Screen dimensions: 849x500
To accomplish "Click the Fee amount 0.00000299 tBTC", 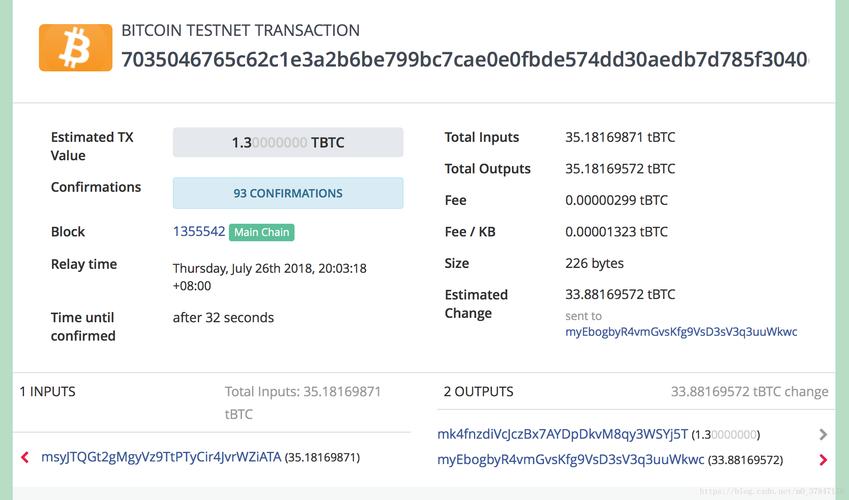I will (616, 200).
